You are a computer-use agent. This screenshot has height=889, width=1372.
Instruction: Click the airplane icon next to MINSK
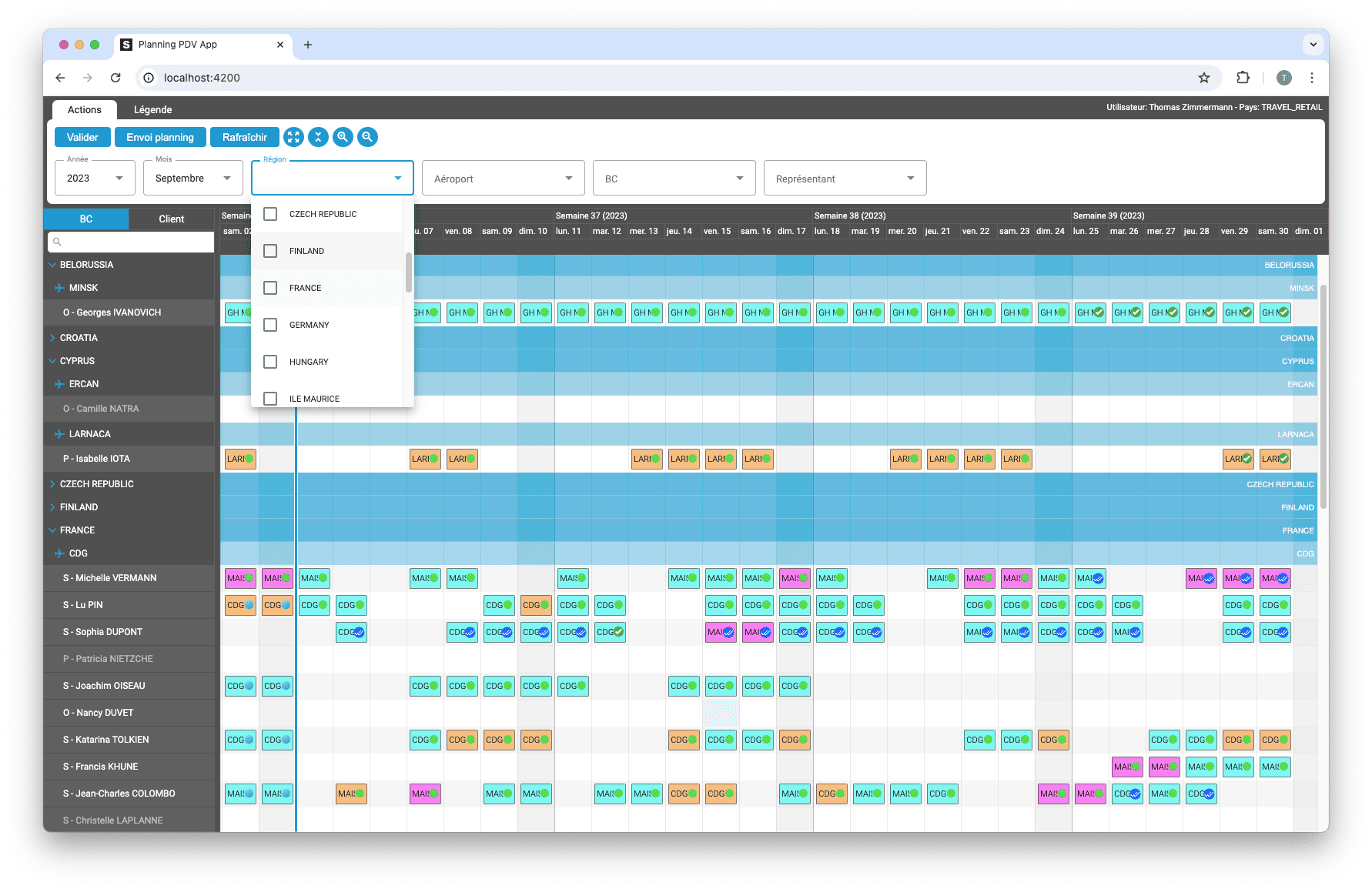click(x=59, y=288)
